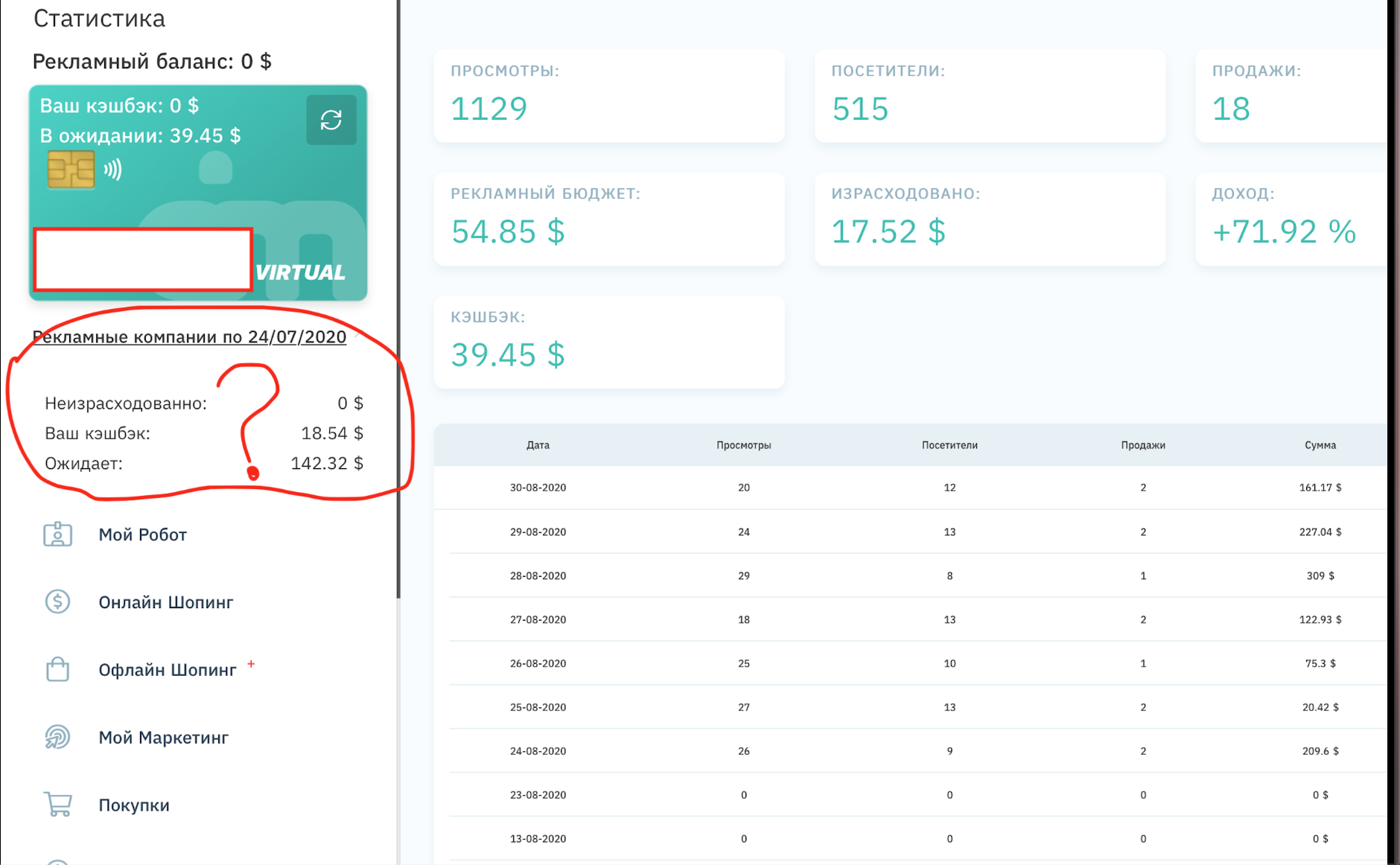Click the shopping cart icon for Покупки
The width and height of the screenshot is (1400, 865).
coord(57,805)
